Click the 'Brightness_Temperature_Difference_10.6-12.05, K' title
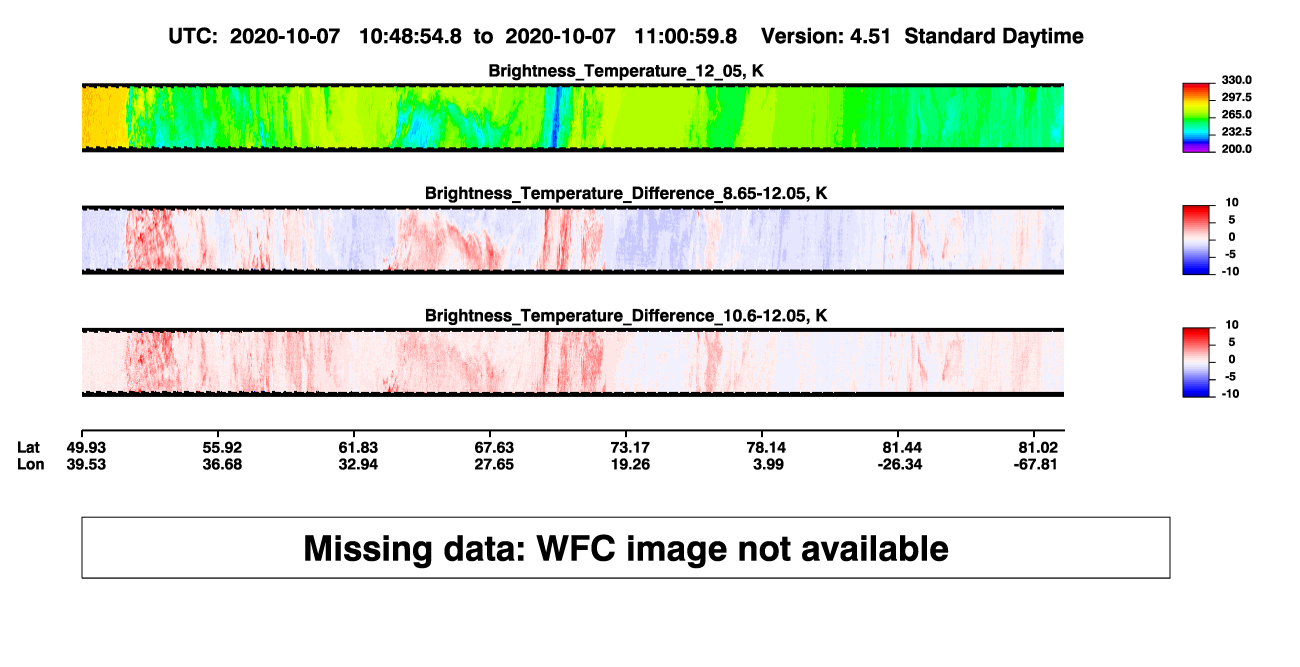 click(626, 315)
